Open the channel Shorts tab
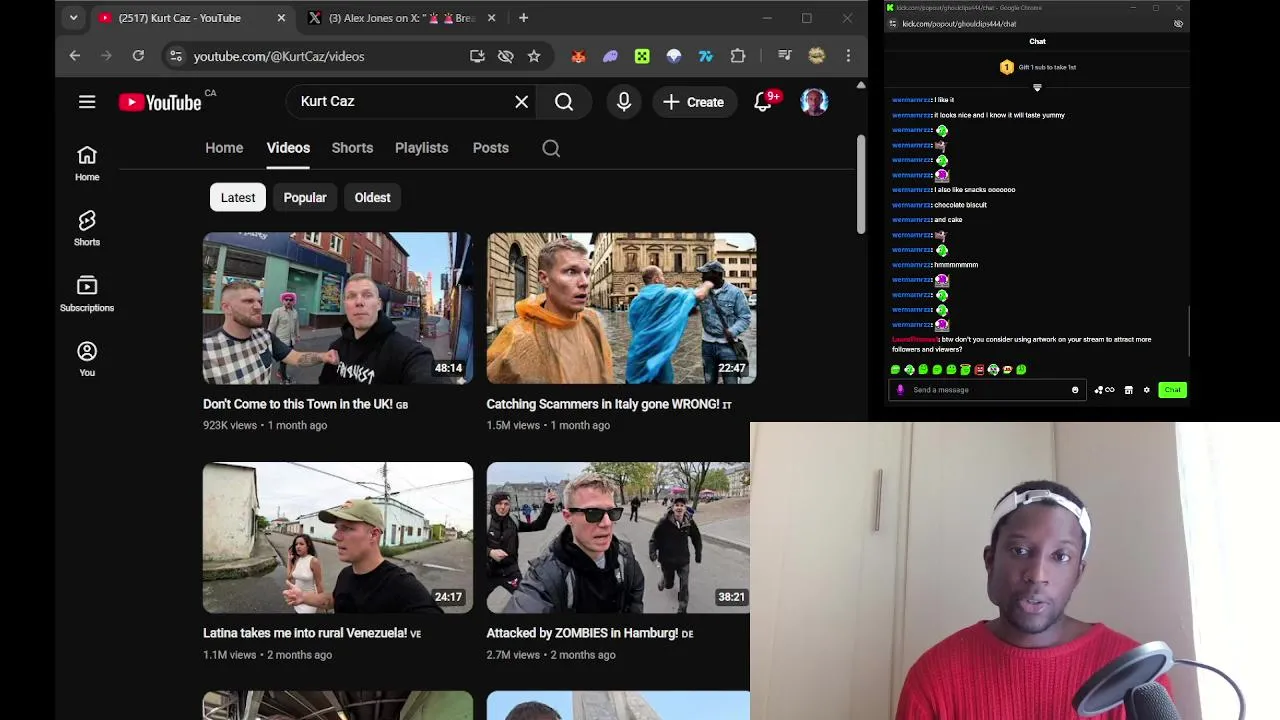This screenshot has width=1280, height=720. pyautogui.click(x=352, y=148)
